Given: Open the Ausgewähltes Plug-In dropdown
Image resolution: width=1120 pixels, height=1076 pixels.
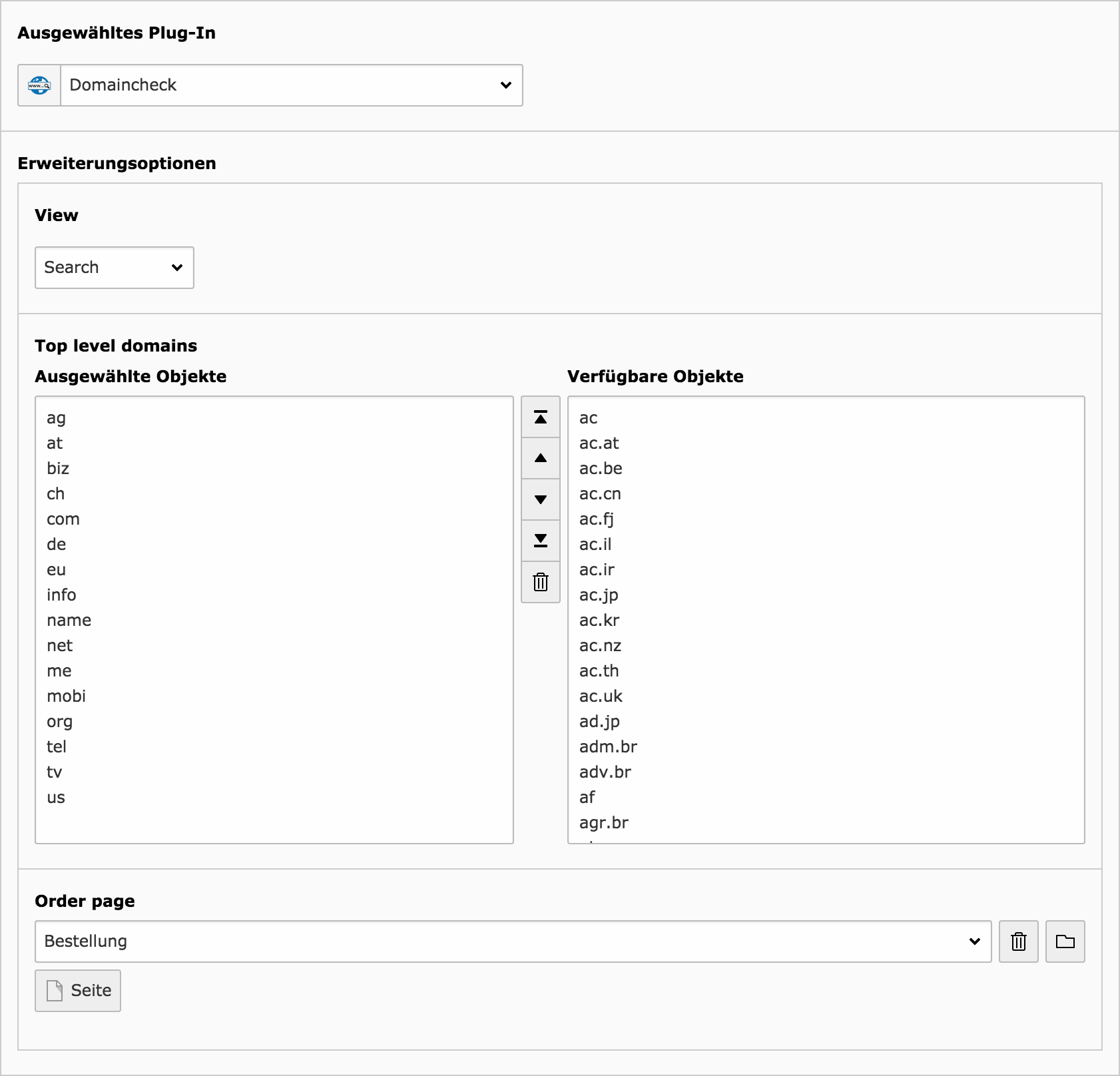Looking at the screenshot, I should (x=292, y=85).
